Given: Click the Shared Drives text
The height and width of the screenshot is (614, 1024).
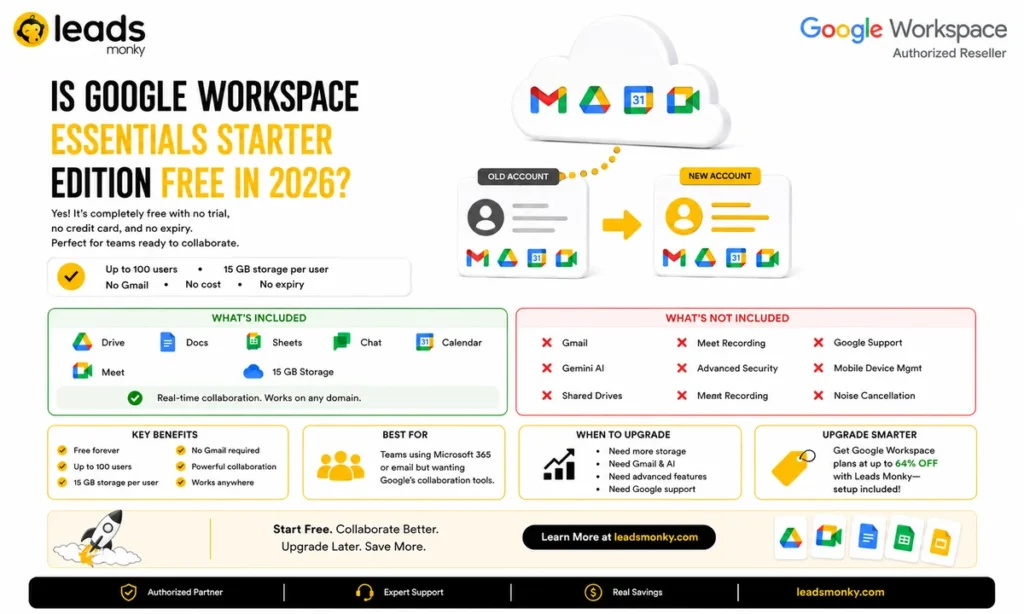Looking at the screenshot, I should [x=592, y=396].
